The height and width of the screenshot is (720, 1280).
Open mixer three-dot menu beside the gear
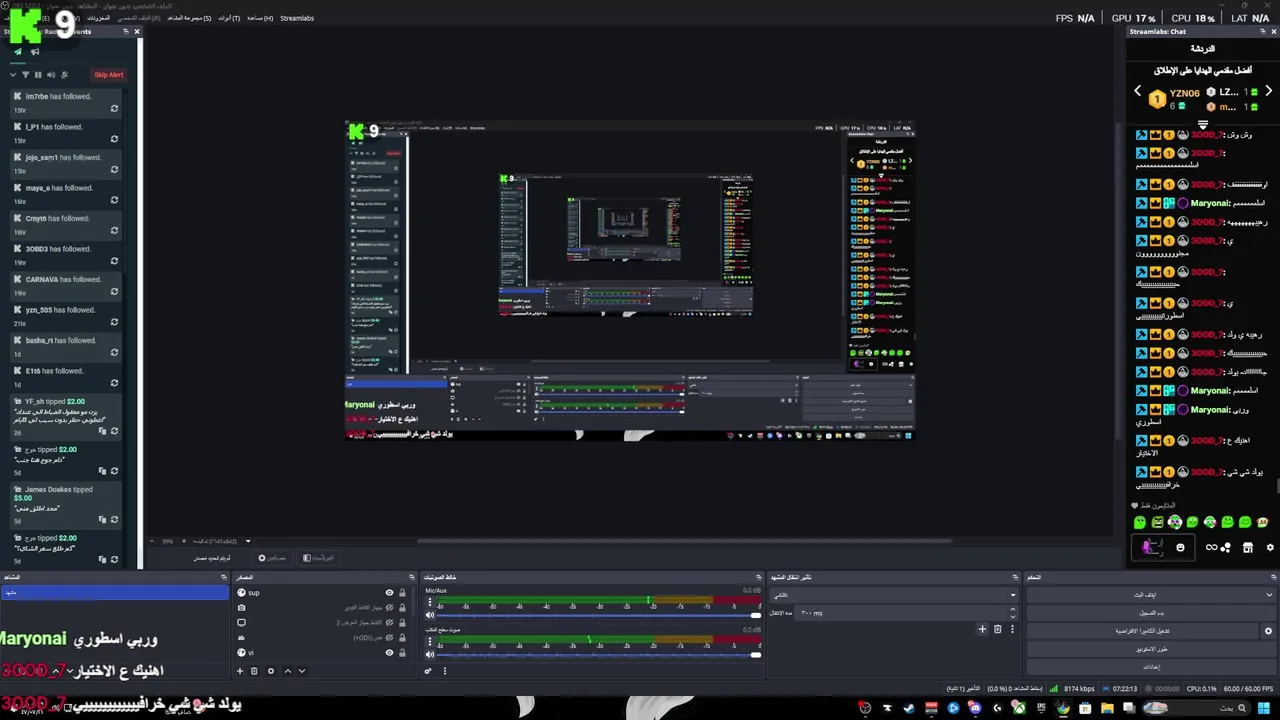point(445,671)
